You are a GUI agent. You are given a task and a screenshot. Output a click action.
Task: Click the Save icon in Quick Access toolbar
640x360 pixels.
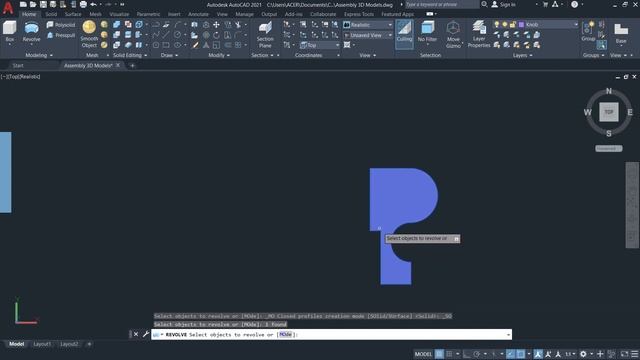pos(43,4)
